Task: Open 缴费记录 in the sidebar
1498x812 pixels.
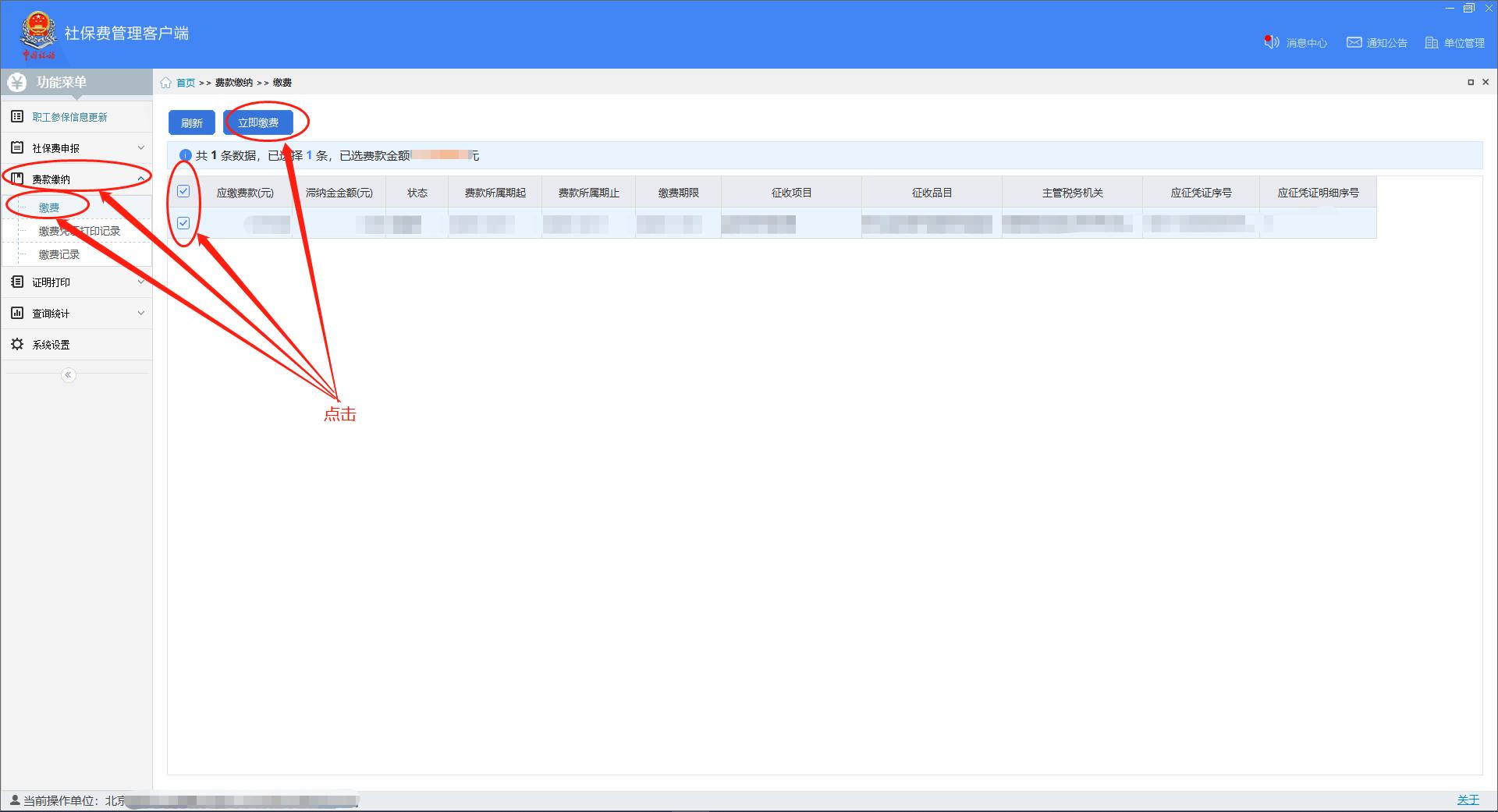Action: tap(59, 254)
